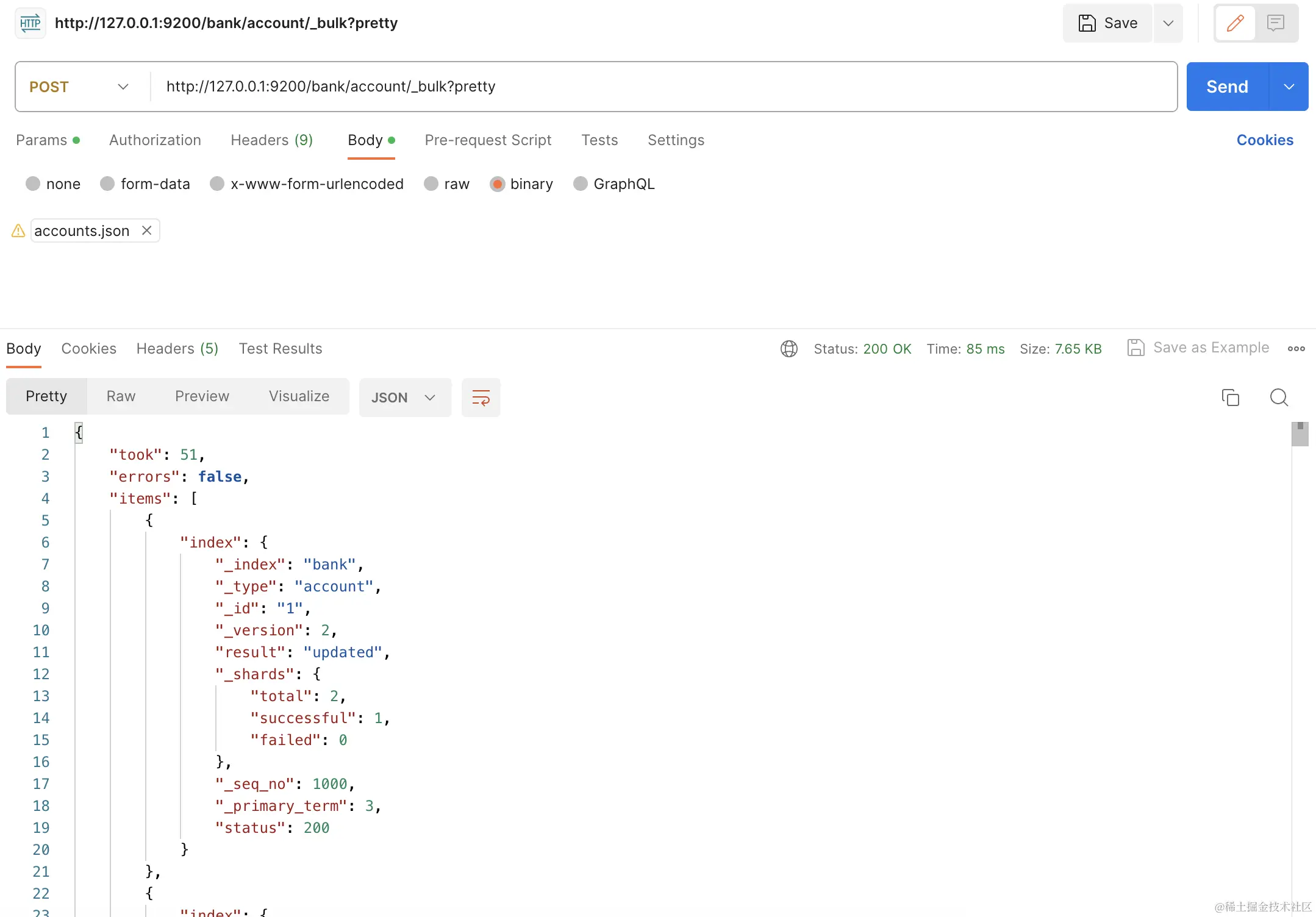Click the file warning triangle icon
Screen dimensions: 1316x917
18,230
